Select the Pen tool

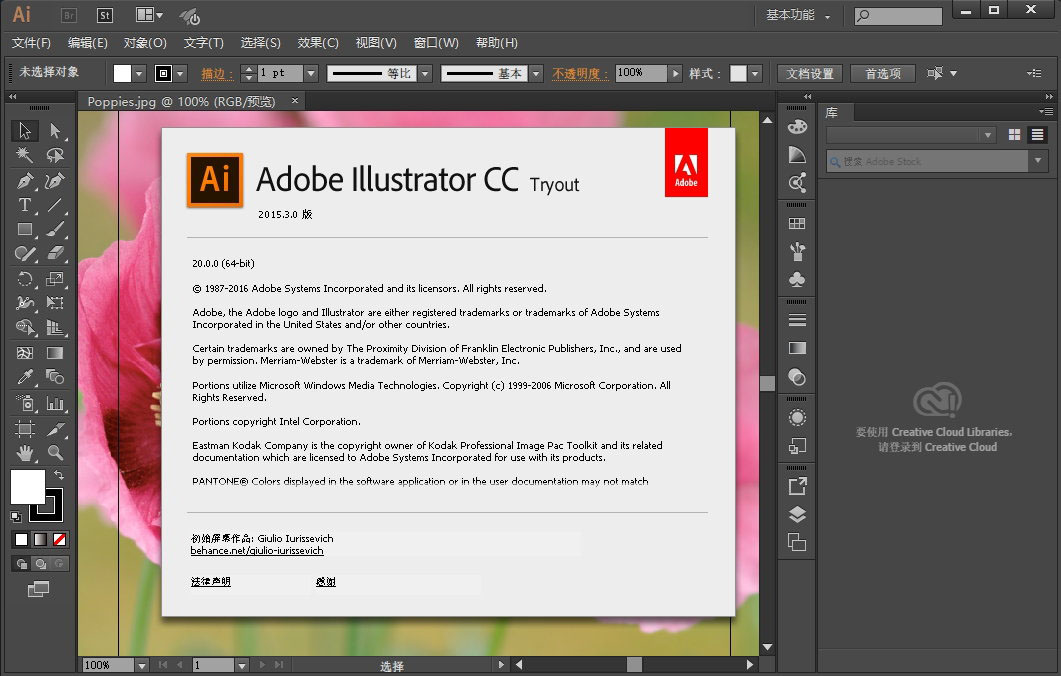pyautogui.click(x=24, y=181)
